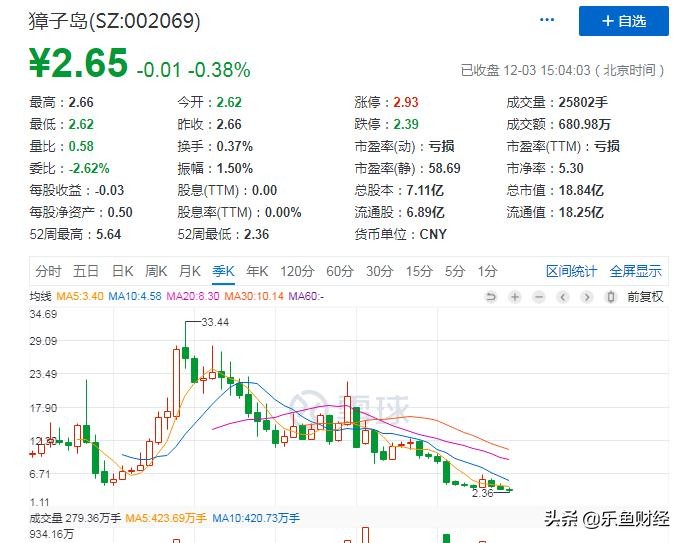Click the current price ¥2.65
The height and width of the screenshot is (543, 685).
coord(78,63)
